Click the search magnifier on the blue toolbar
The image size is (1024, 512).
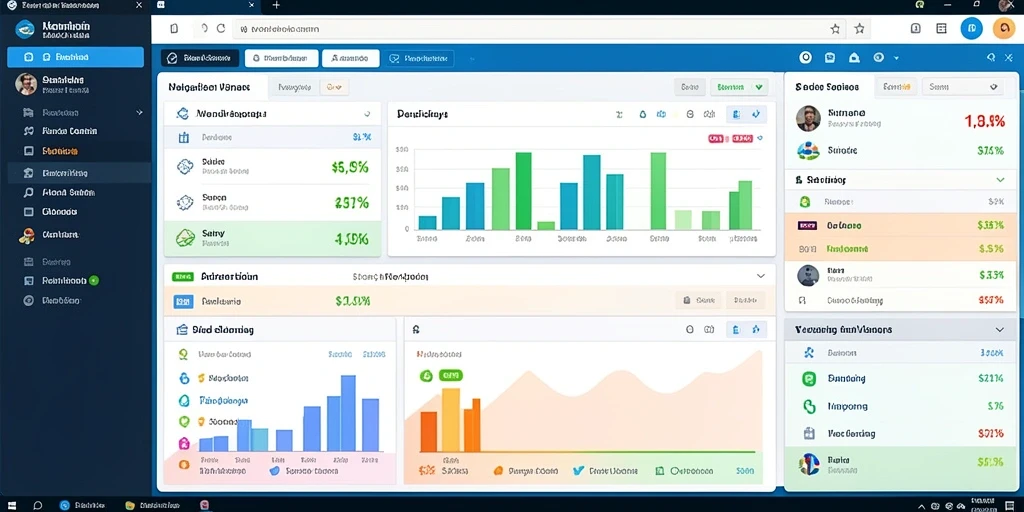tap(991, 57)
